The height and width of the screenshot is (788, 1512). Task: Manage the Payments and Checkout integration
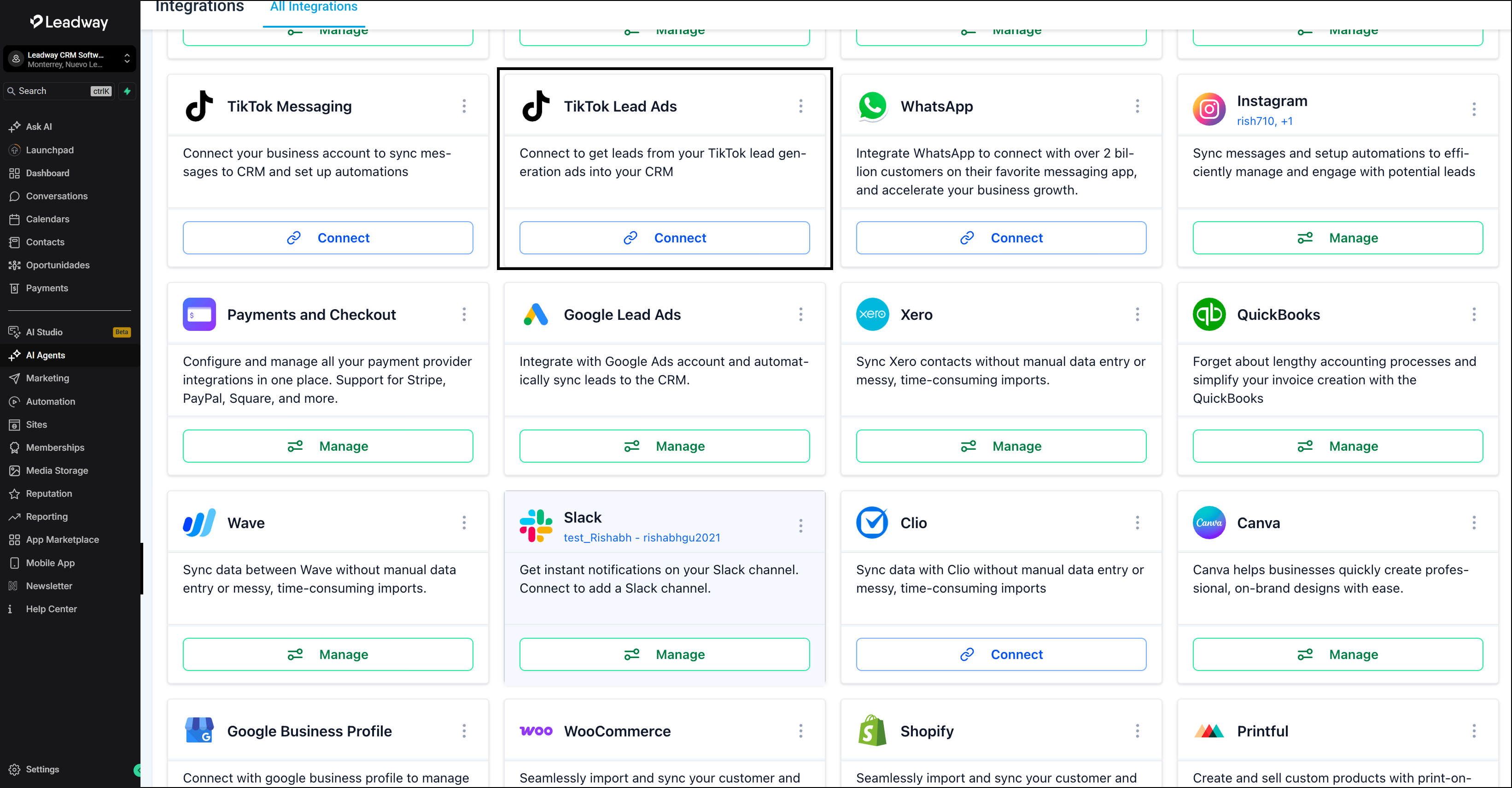click(x=328, y=446)
